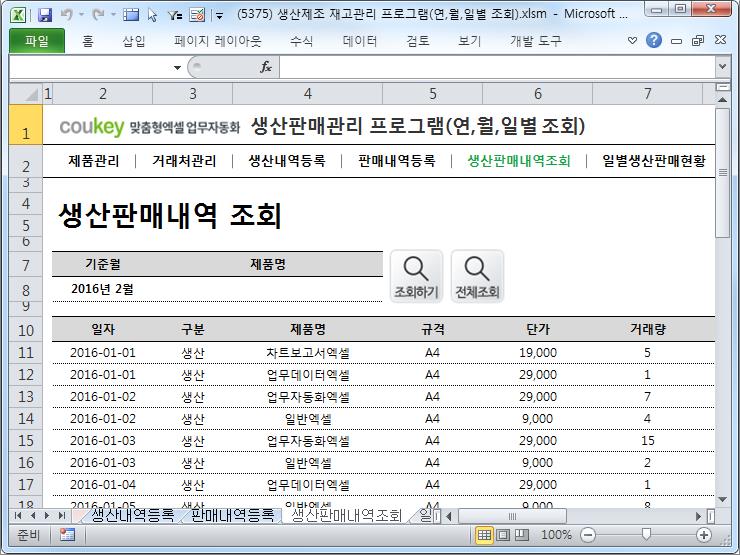740x555 pixels.
Task: Click the blue Help question mark icon
Action: click(x=654, y=41)
